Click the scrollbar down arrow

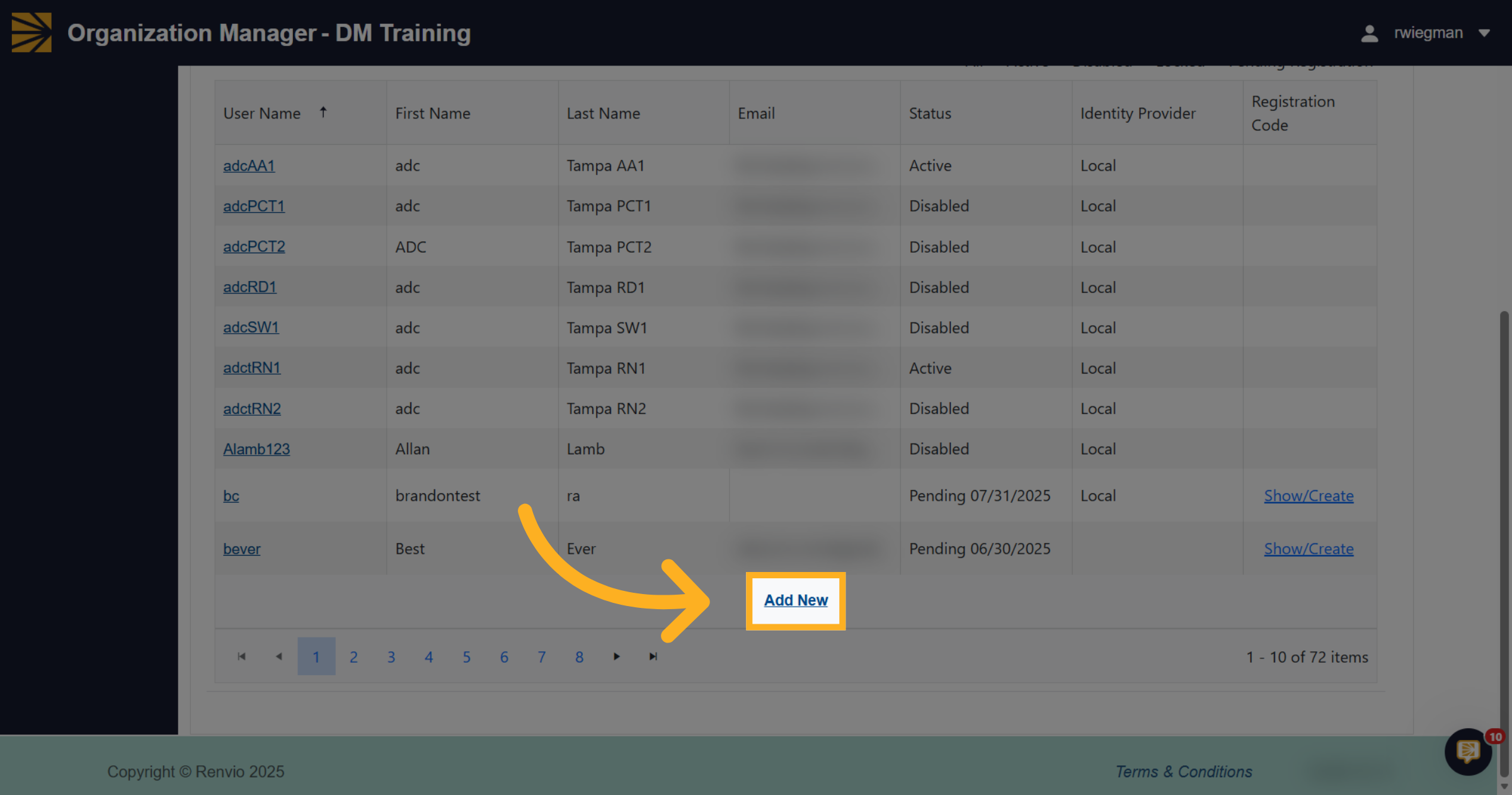[x=1504, y=787]
